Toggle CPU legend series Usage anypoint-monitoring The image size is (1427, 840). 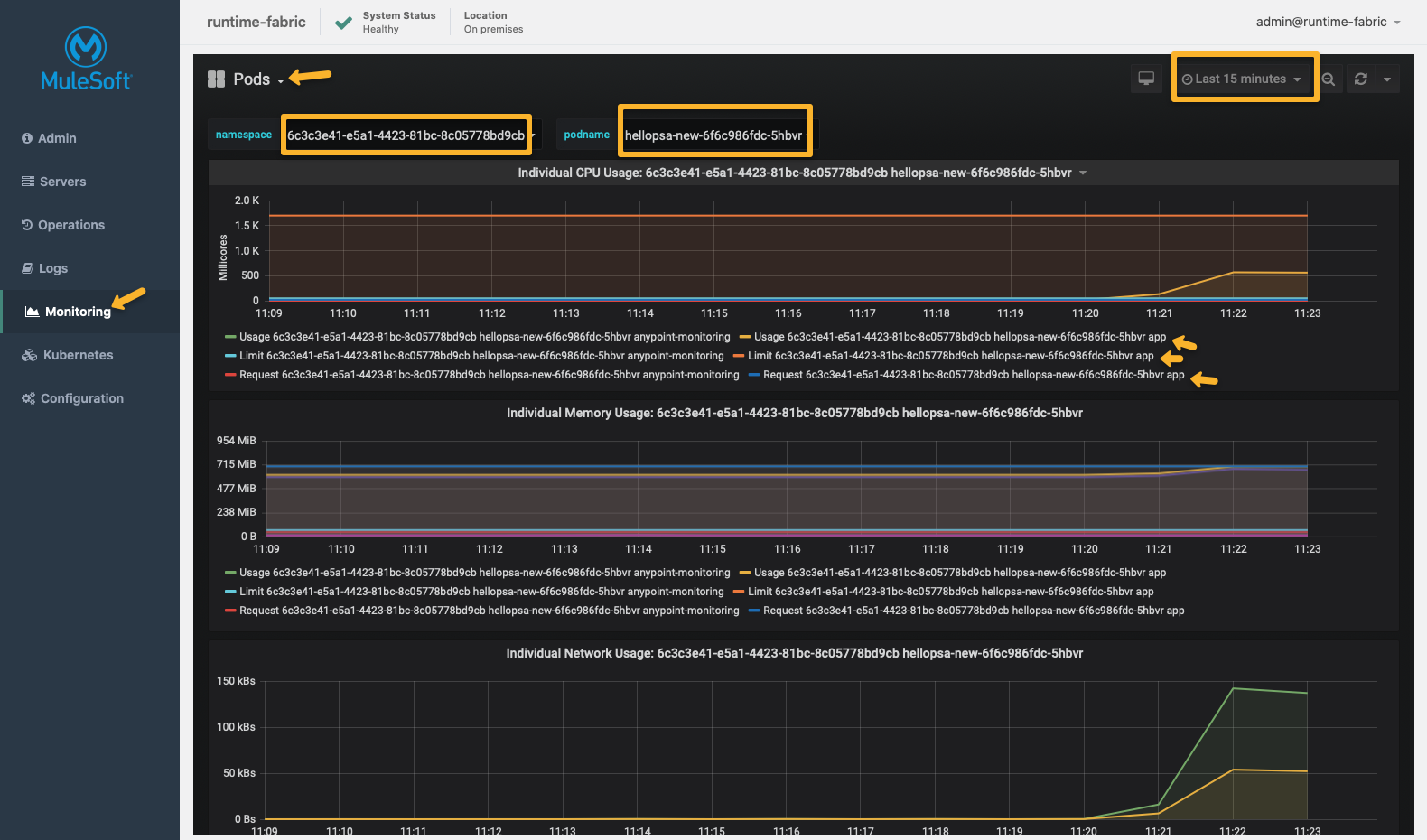[484, 337]
